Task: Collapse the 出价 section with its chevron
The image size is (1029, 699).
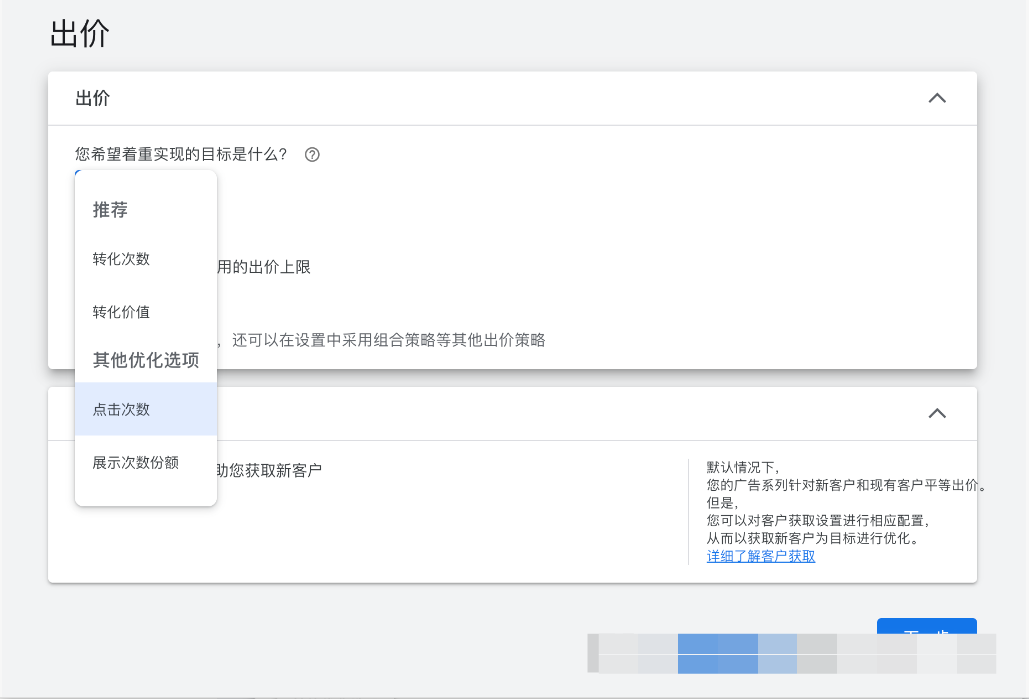Action: coord(937,98)
